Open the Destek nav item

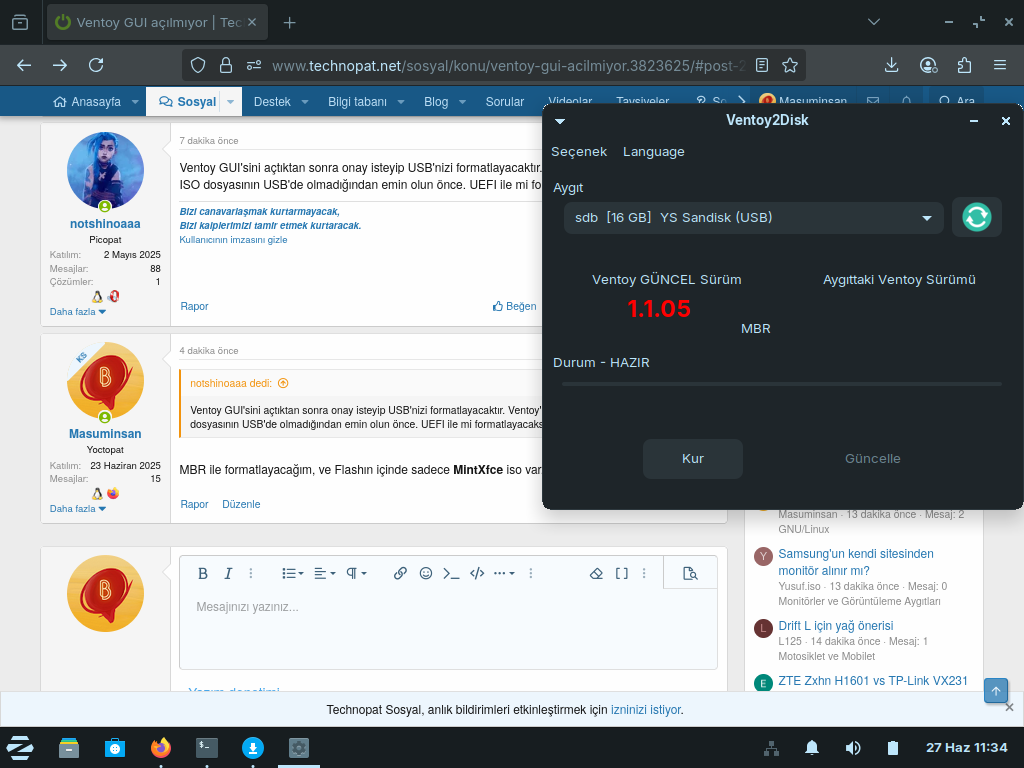click(272, 102)
